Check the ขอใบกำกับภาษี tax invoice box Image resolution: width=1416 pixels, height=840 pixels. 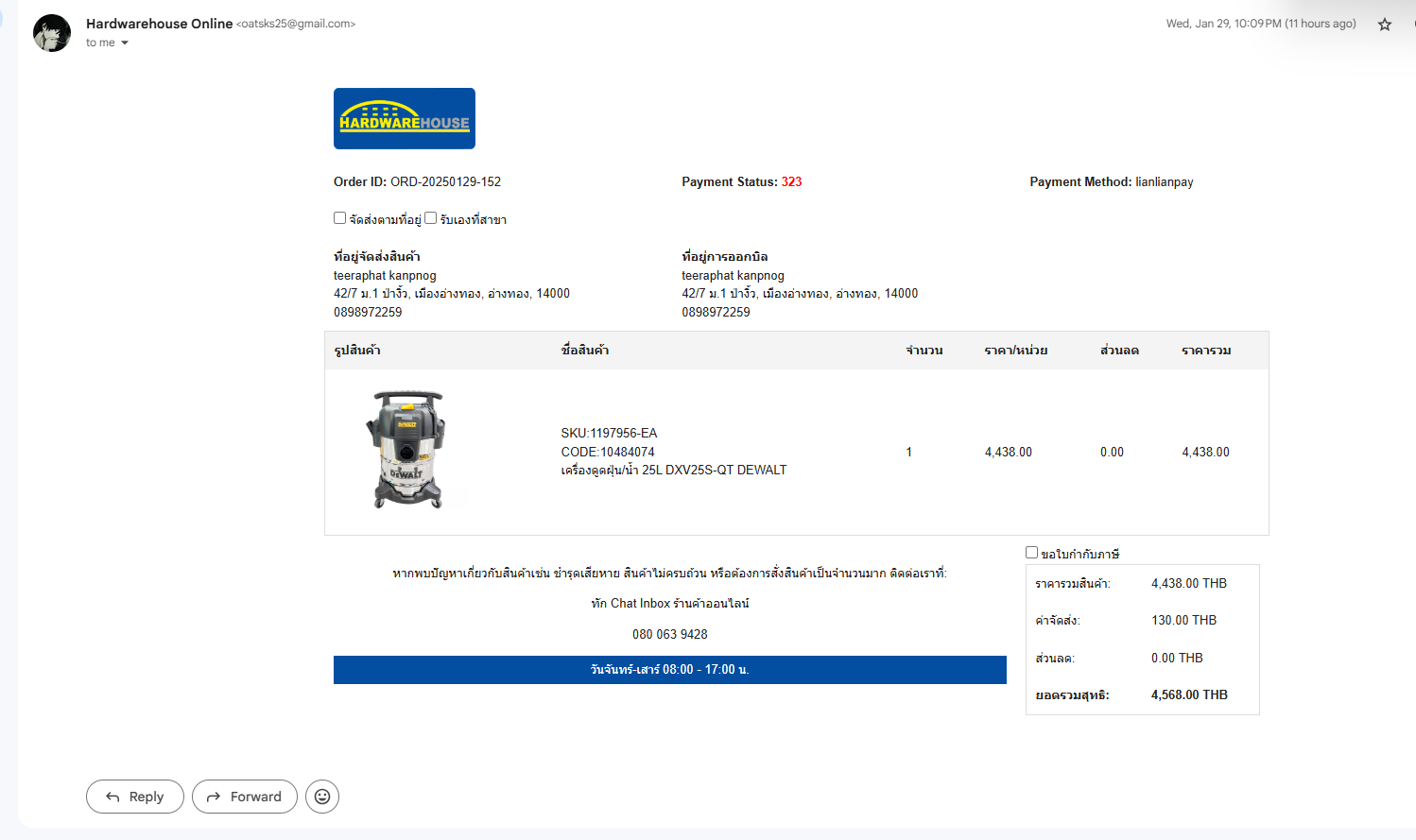pos(1031,553)
